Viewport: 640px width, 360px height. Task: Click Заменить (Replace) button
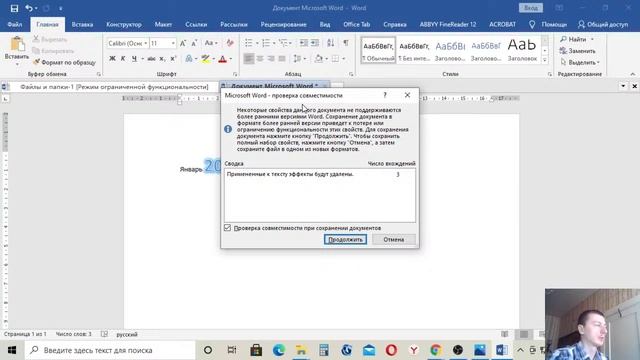(x=578, y=51)
